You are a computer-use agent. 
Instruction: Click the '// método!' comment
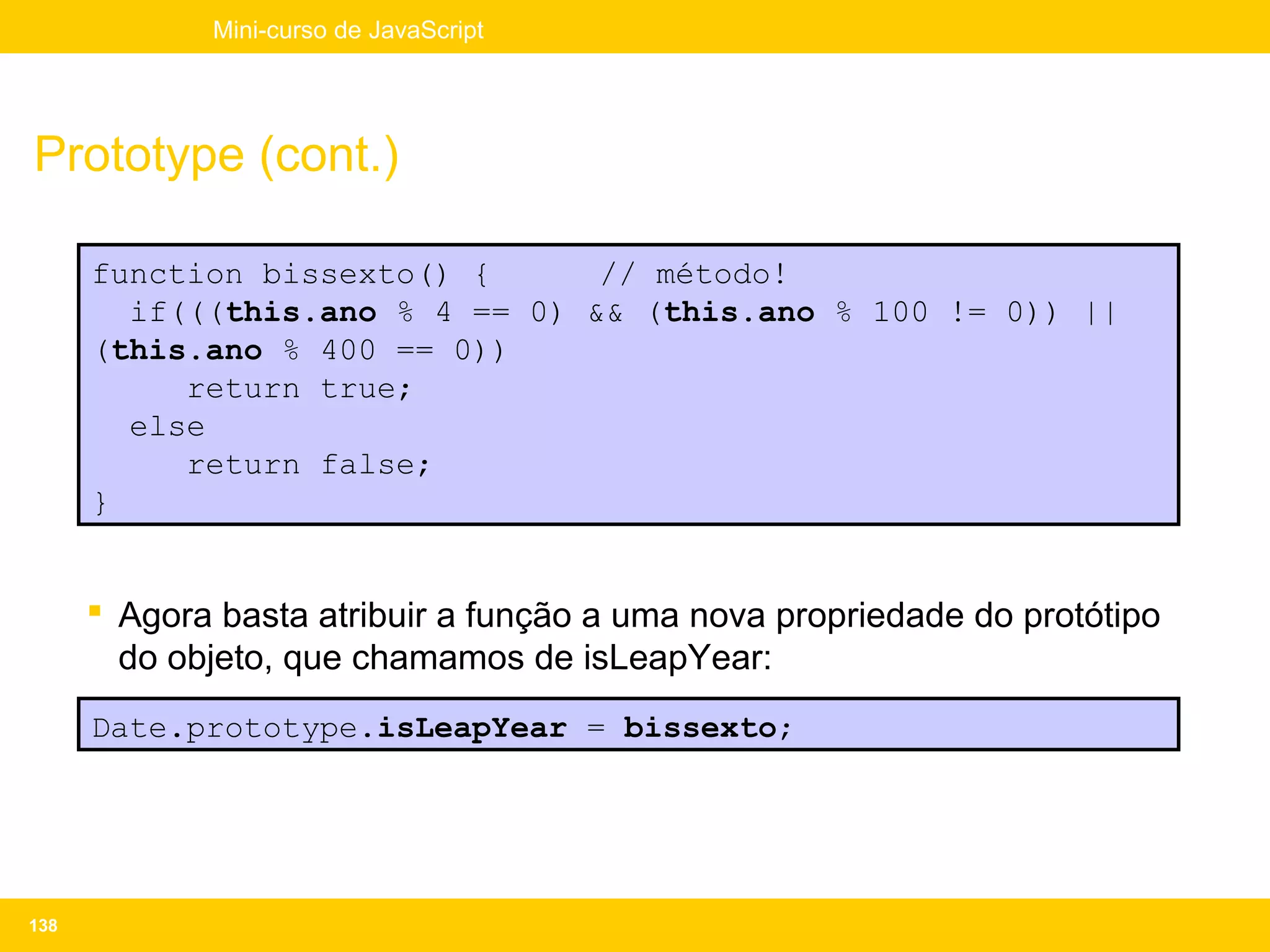pyautogui.click(x=693, y=274)
